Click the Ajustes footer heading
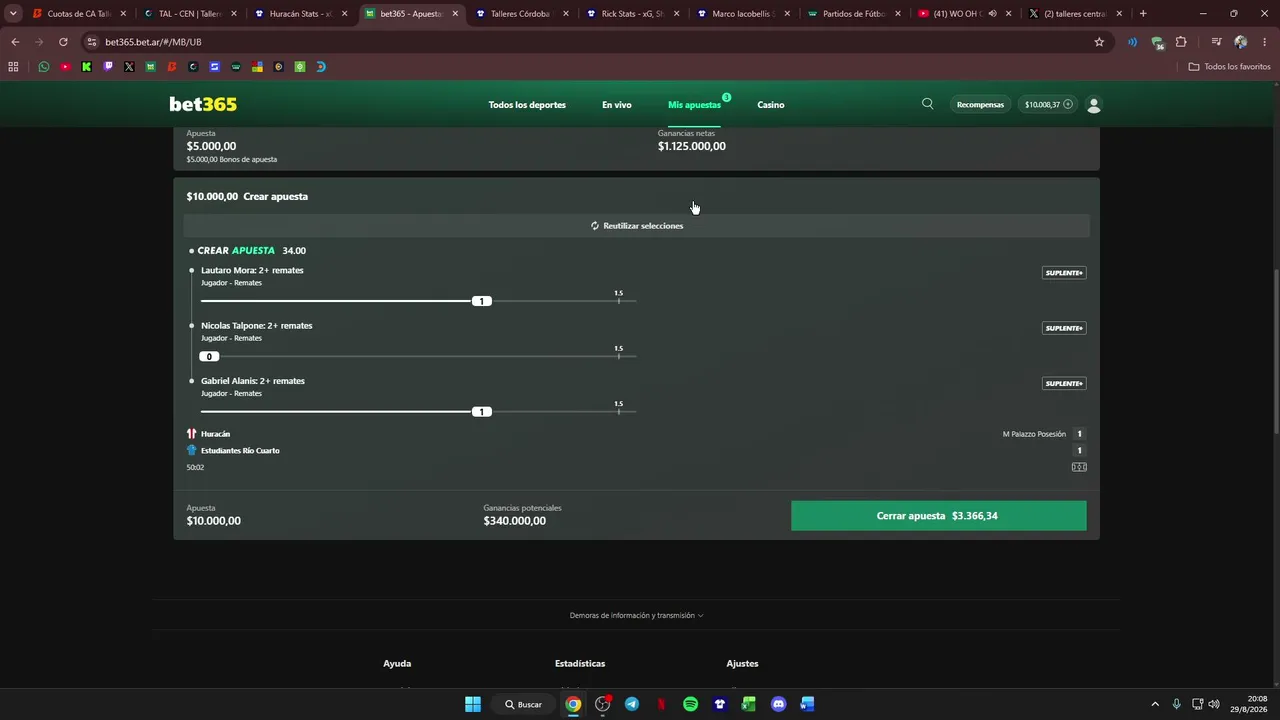Image resolution: width=1280 pixels, height=720 pixels. [x=742, y=663]
